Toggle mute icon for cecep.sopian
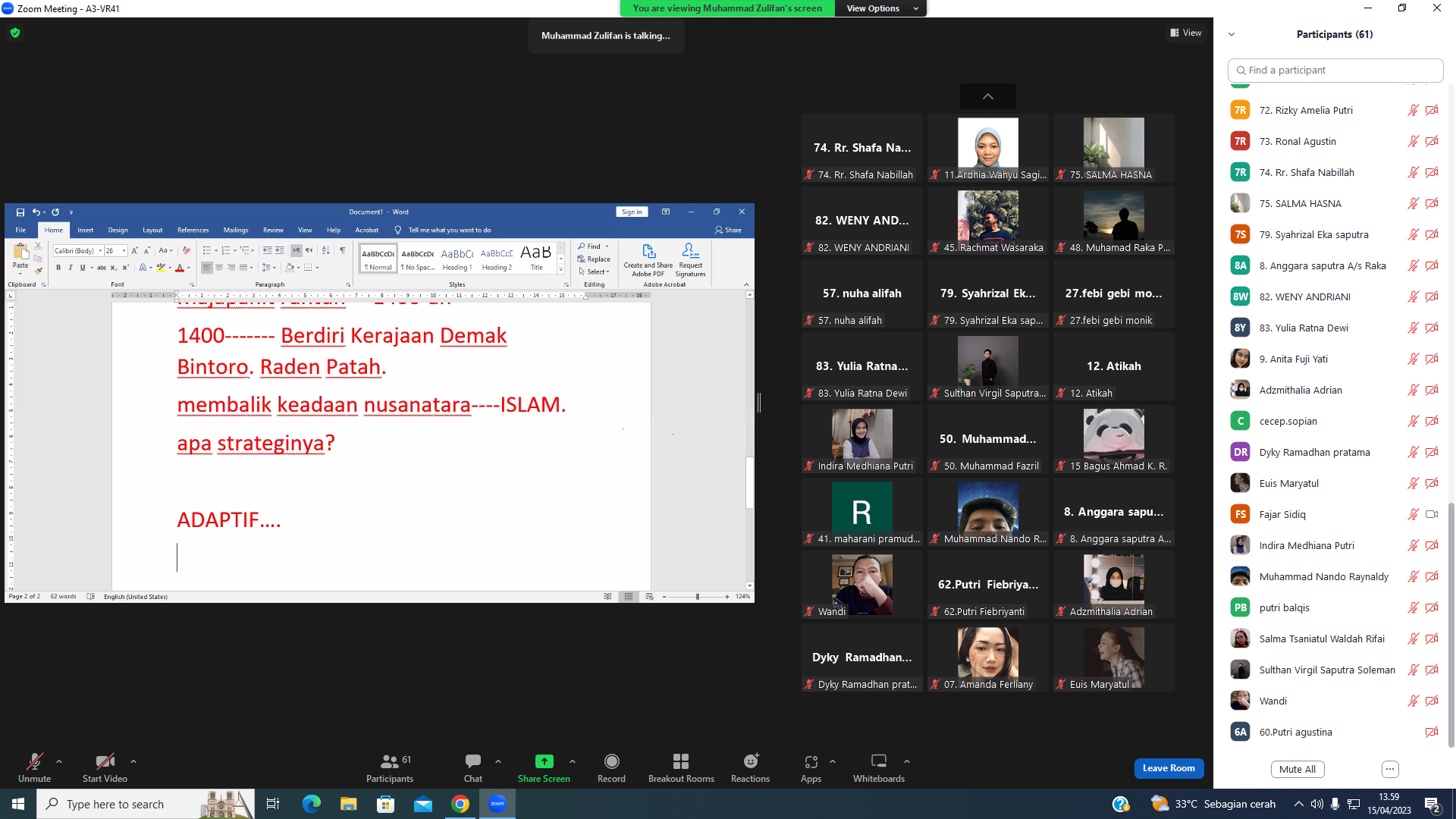Image resolution: width=1456 pixels, height=819 pixels. click(x=1413, y=421)
